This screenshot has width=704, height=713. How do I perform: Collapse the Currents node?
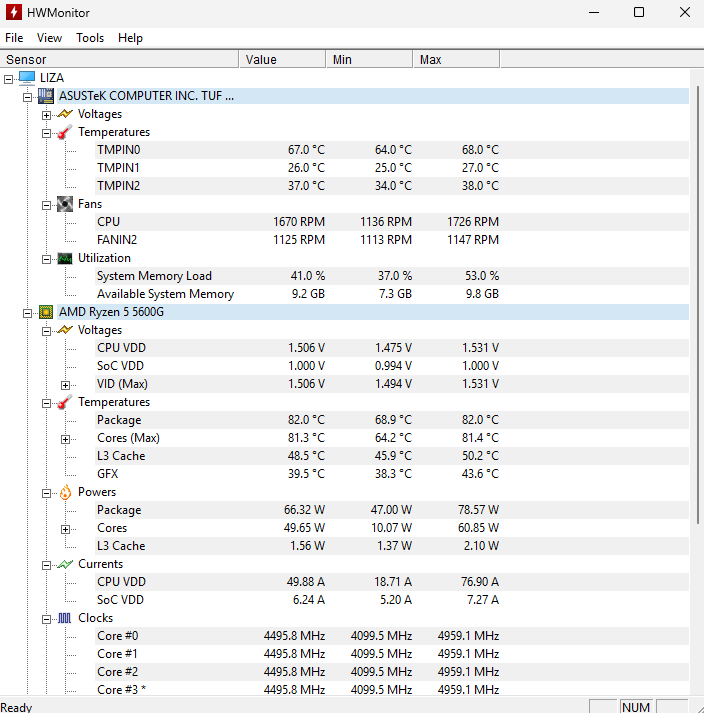pos(46,565)
